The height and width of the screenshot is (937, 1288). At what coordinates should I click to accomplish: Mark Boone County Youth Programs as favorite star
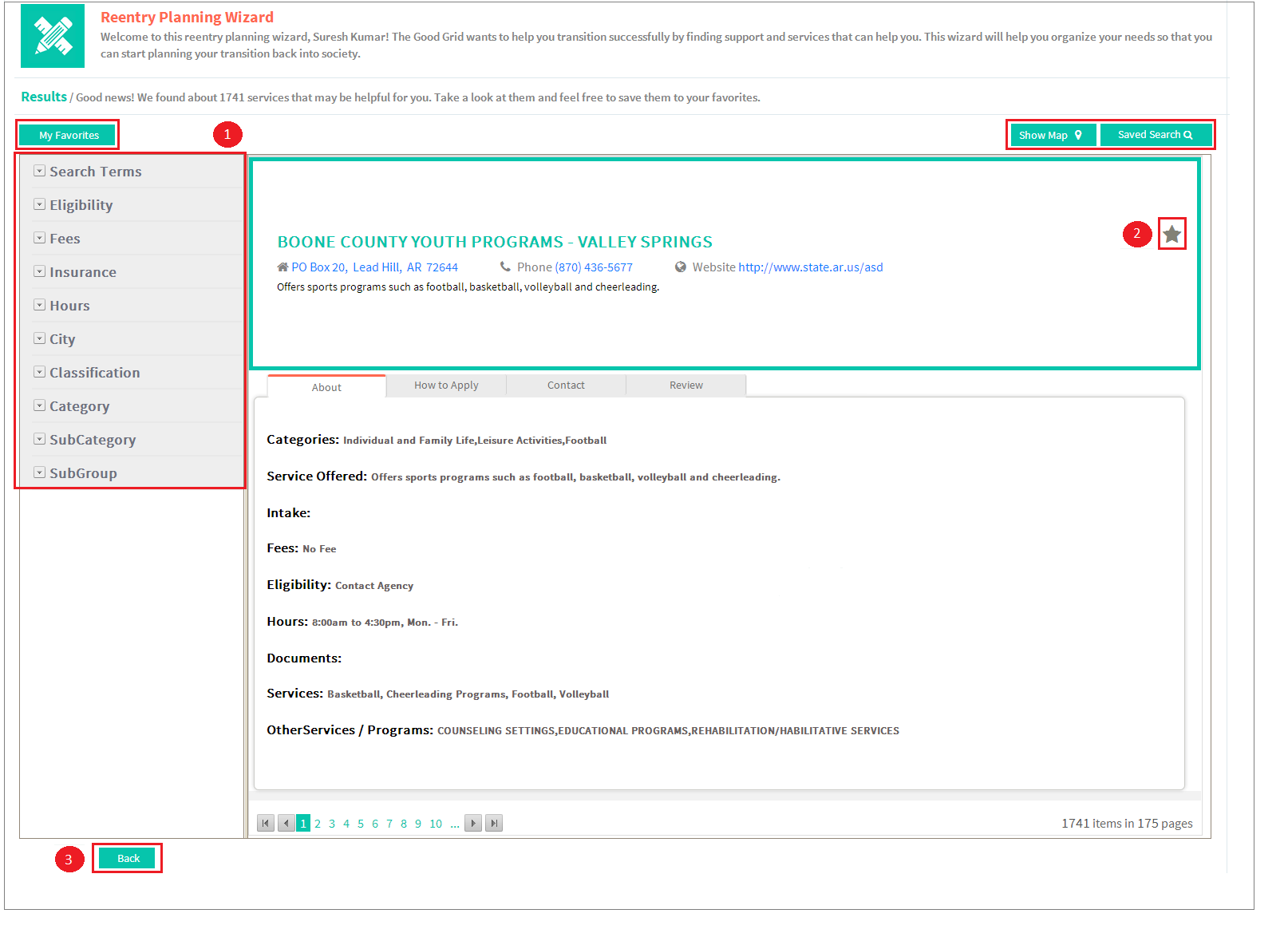point(1171,234)
